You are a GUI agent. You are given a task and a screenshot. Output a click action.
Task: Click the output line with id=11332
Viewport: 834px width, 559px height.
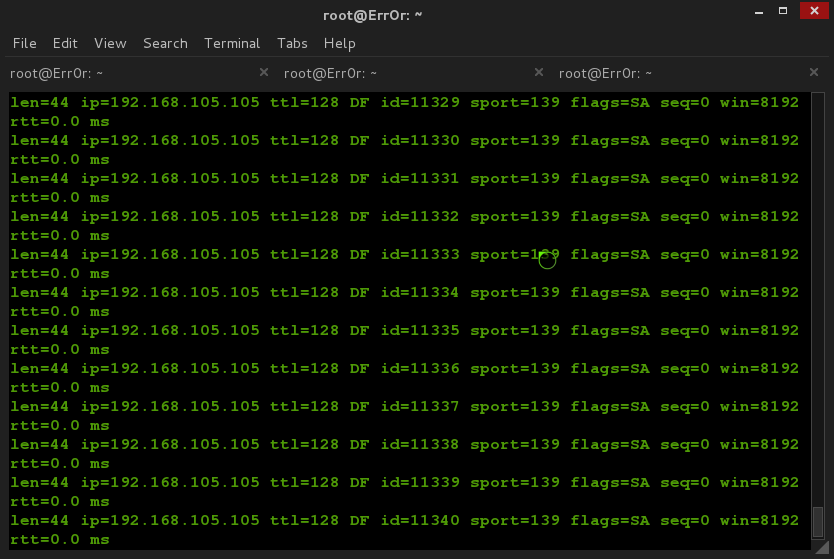pyautogui.click(x=405, y=216)
